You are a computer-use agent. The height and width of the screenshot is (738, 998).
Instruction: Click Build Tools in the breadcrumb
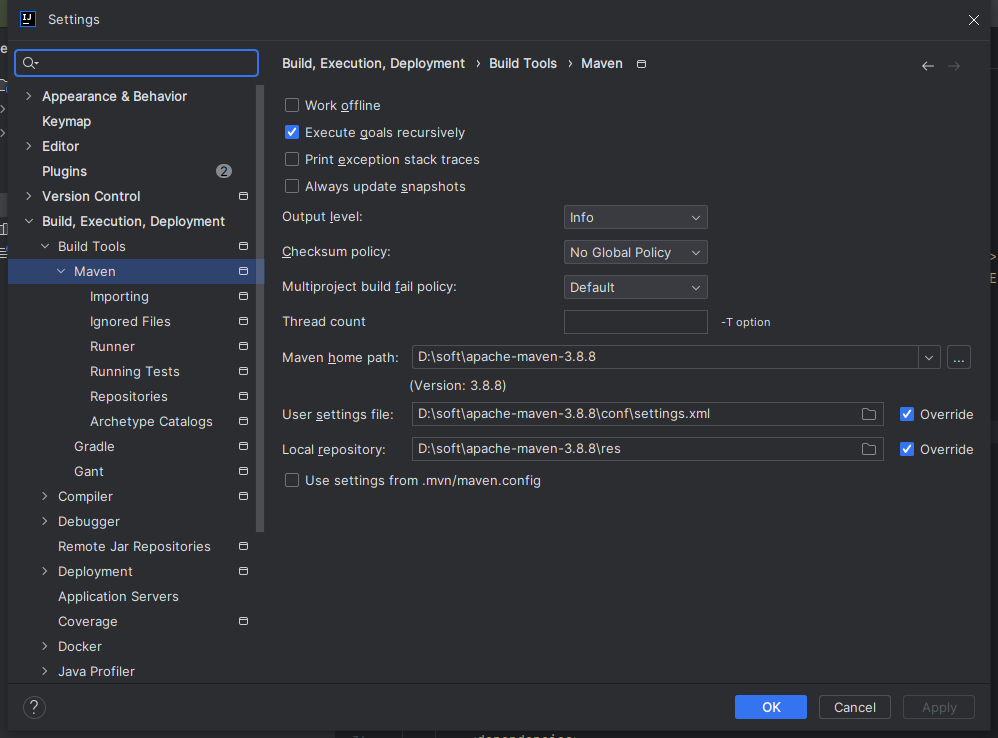pos(523,64)
